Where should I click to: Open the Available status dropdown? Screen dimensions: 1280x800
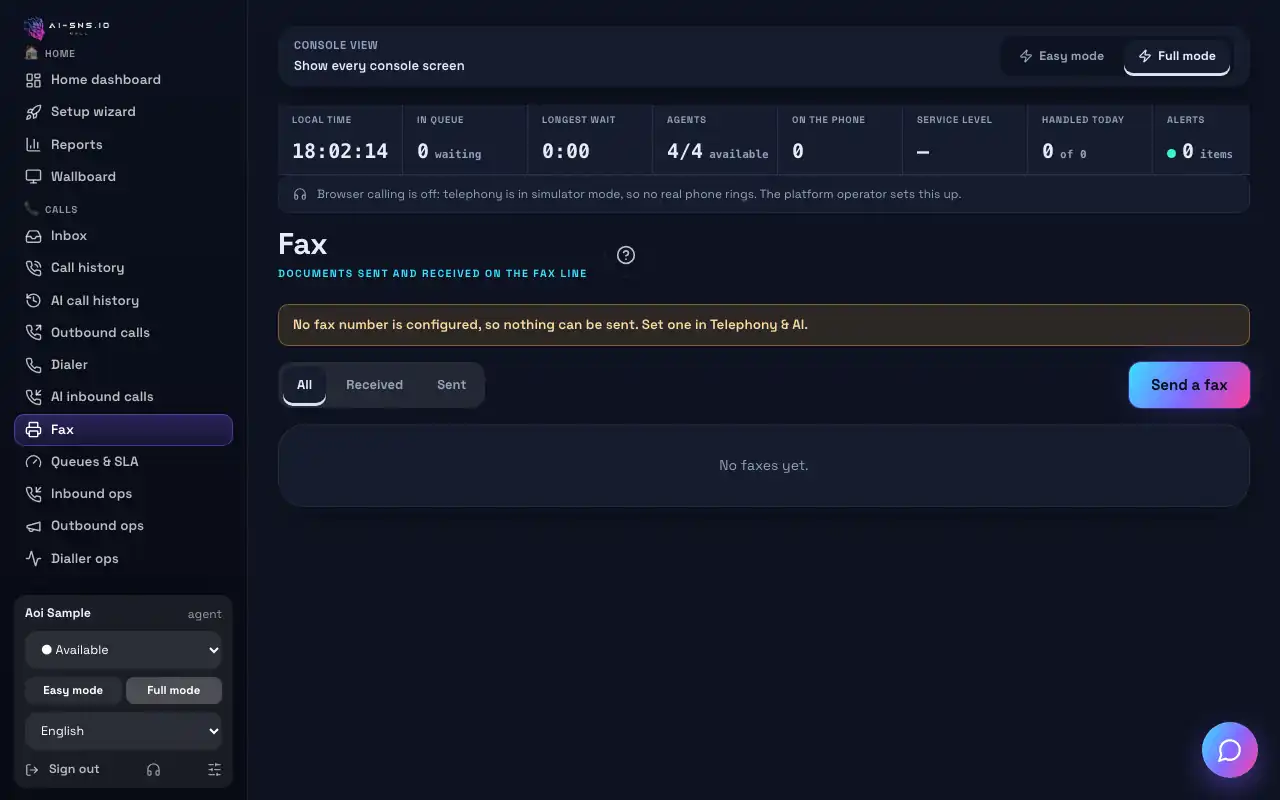[x=124, y=650]
